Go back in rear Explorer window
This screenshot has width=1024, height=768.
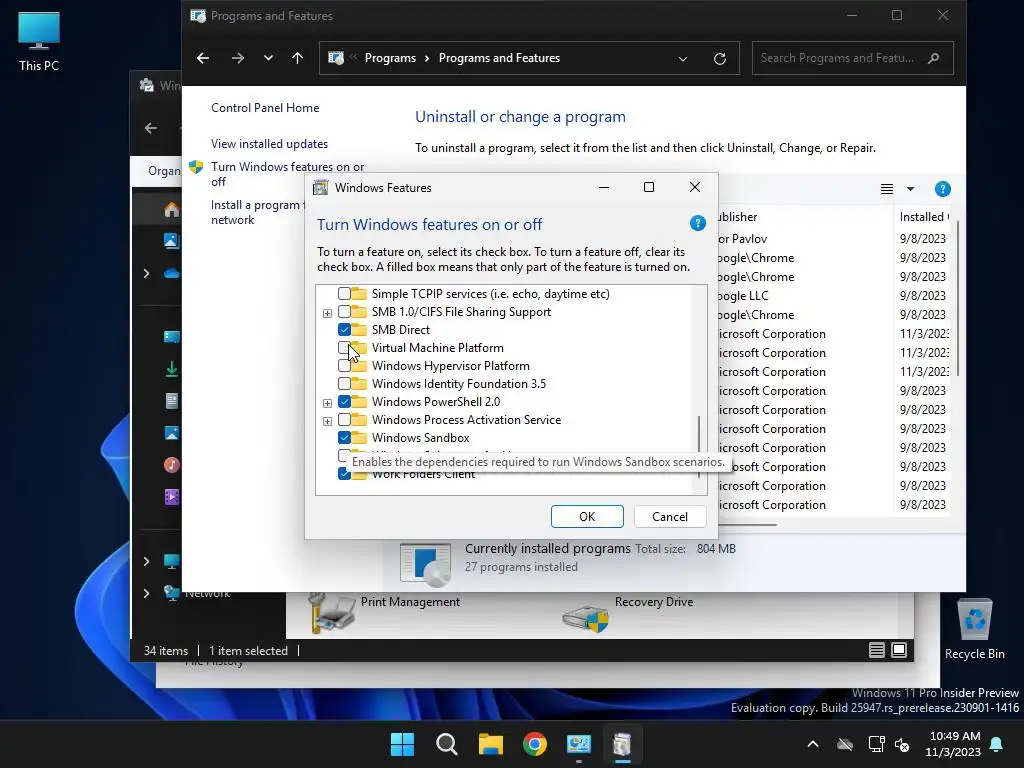(151, 128)
